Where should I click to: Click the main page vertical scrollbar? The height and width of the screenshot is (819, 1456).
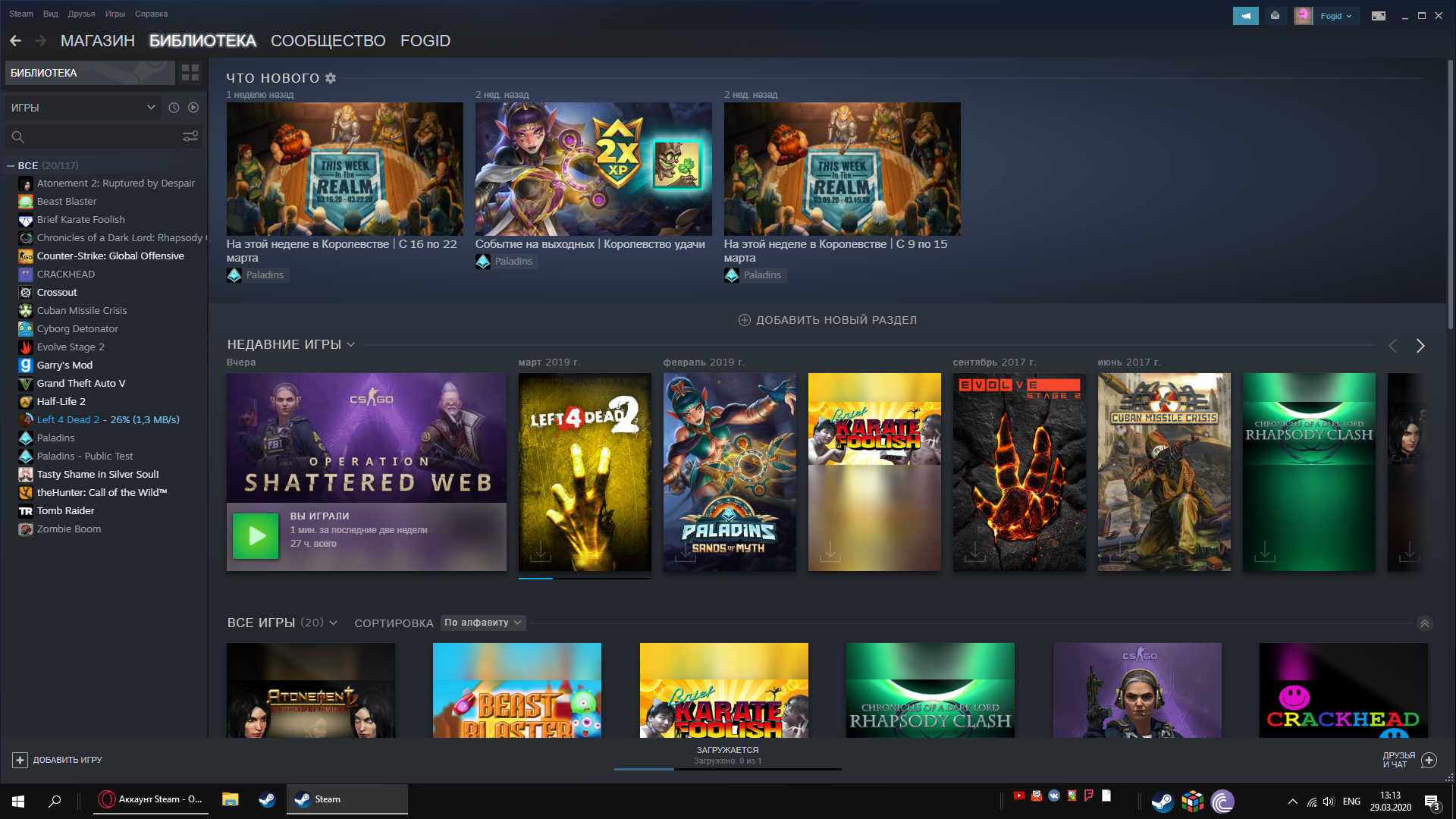point(1451,194)
